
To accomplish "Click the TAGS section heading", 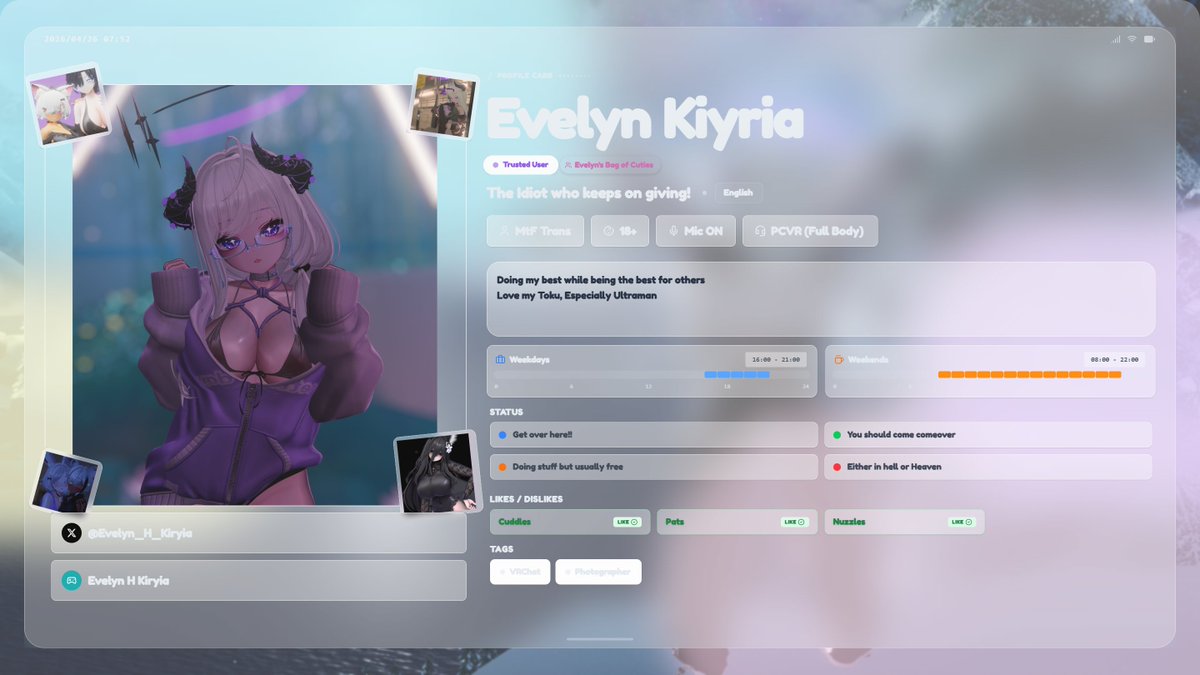I will point(502,549).
